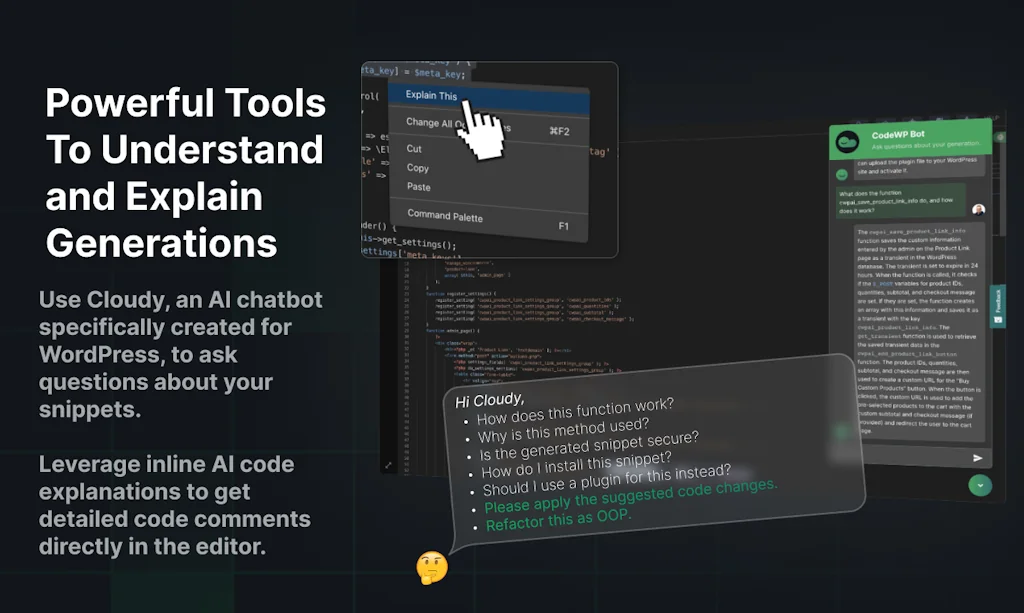The width and height of the screenshot is (1024, 613).
Task: Choose Copy in the context menu
Action: pos(417,169)
